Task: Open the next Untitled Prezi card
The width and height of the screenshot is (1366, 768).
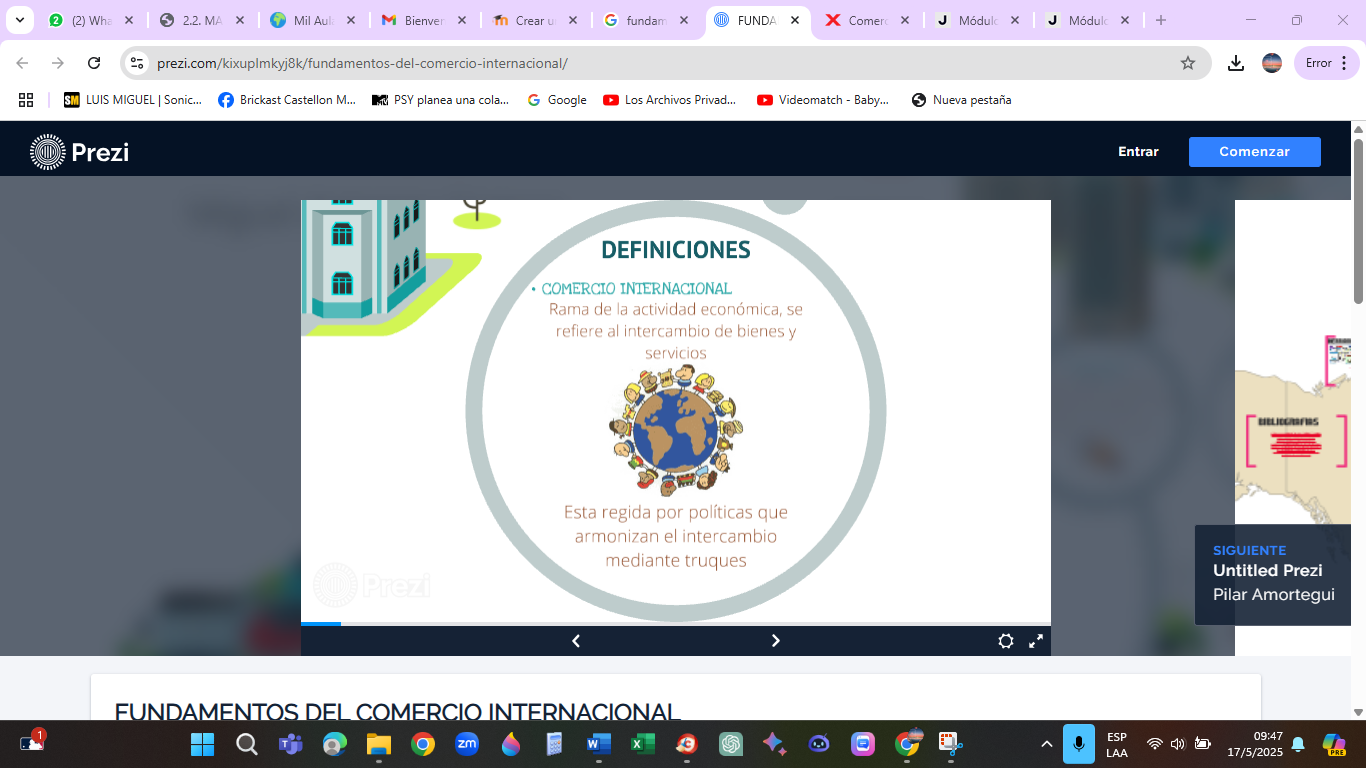Action: pos(1273,575)
